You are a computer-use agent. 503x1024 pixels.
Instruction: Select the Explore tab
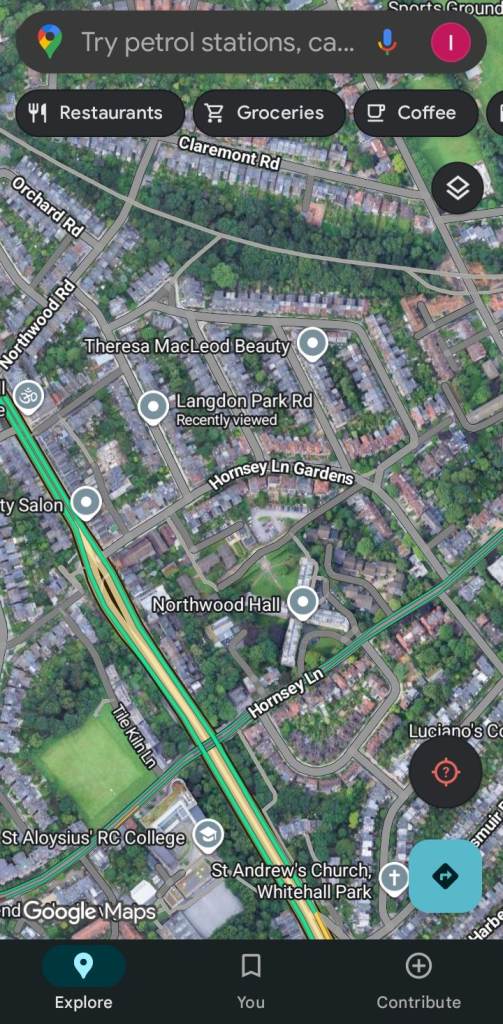coord(84,981)
